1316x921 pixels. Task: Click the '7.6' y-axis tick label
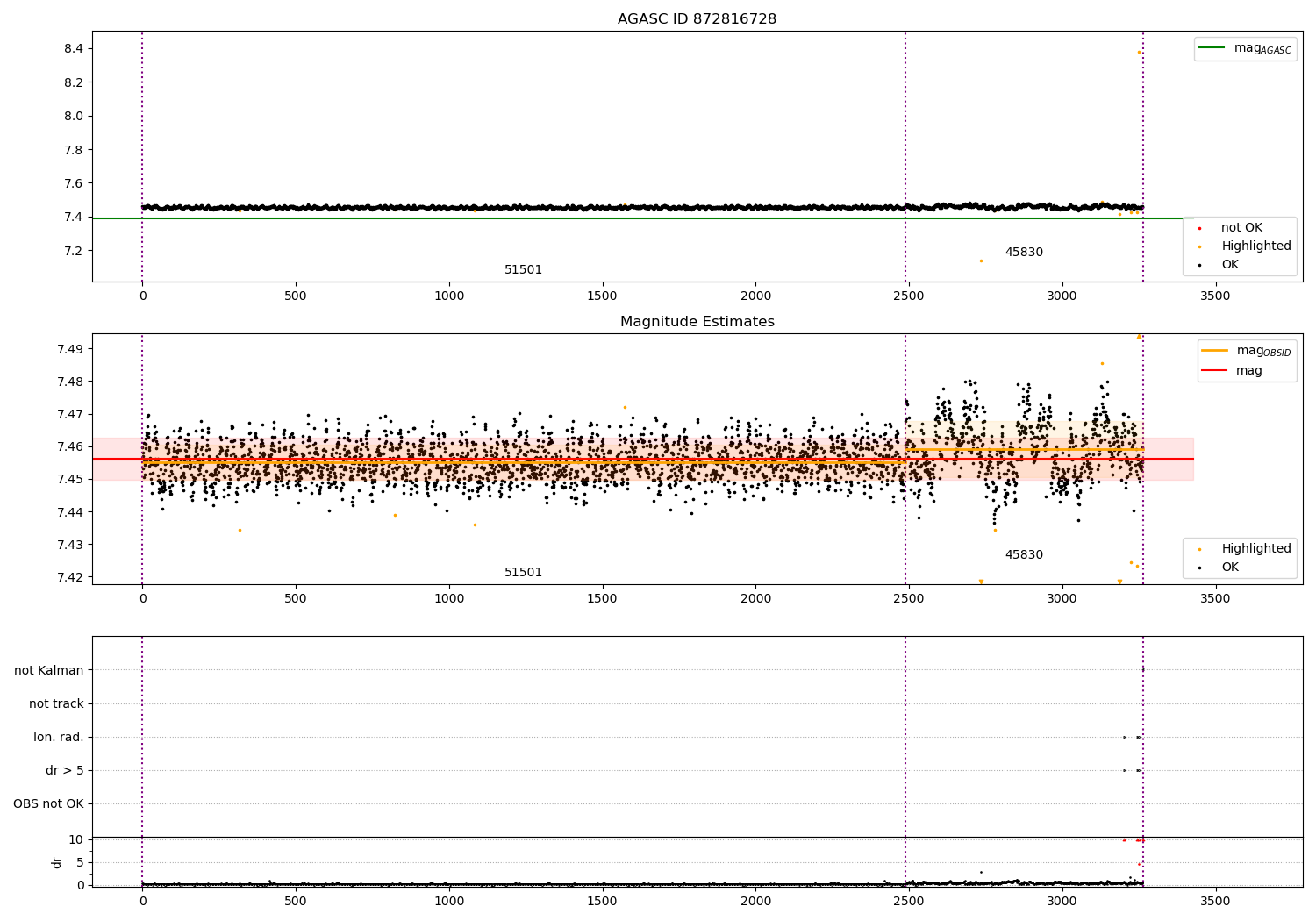click(x=74, y=183)
